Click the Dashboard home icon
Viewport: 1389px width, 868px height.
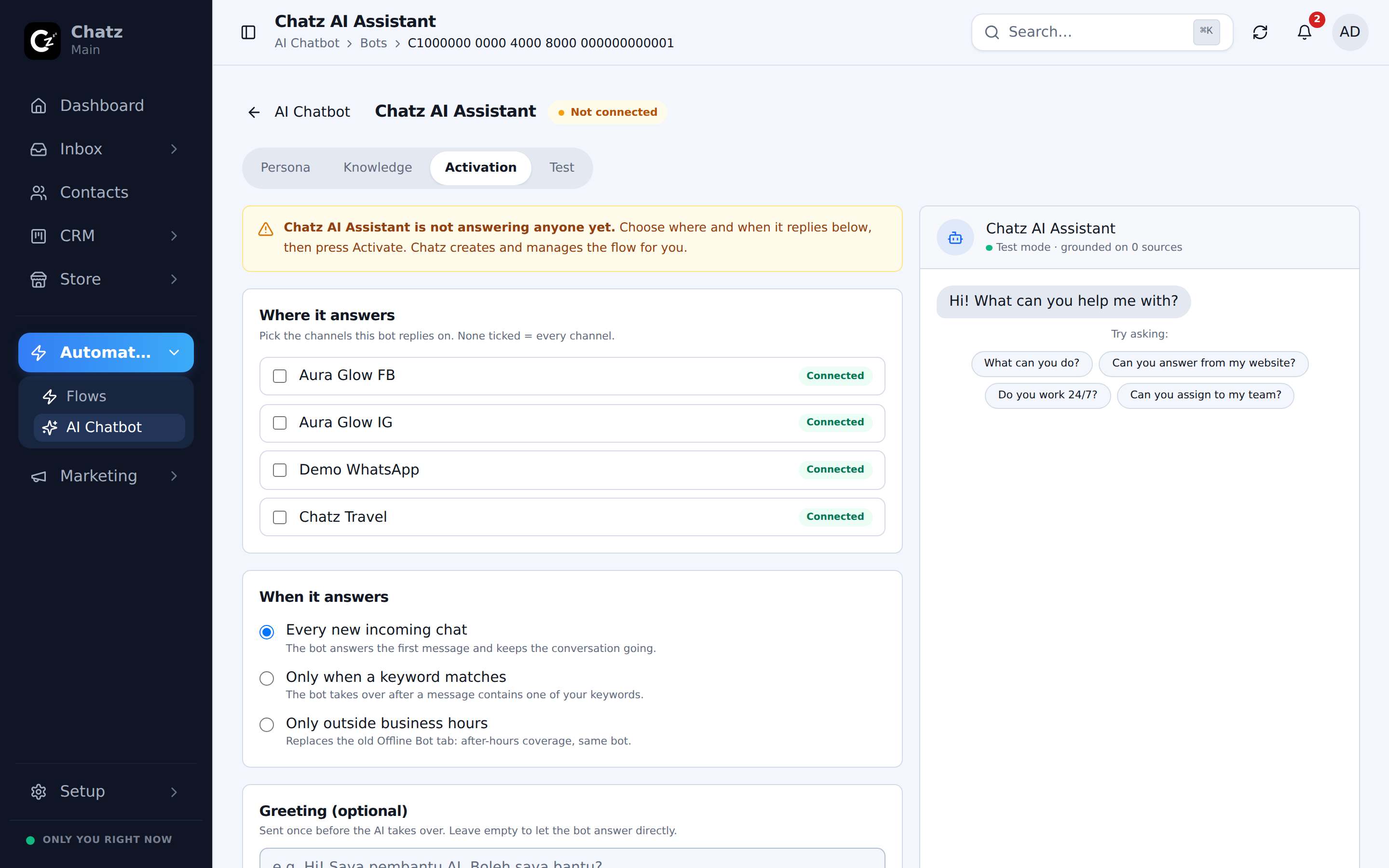[39, 106]
